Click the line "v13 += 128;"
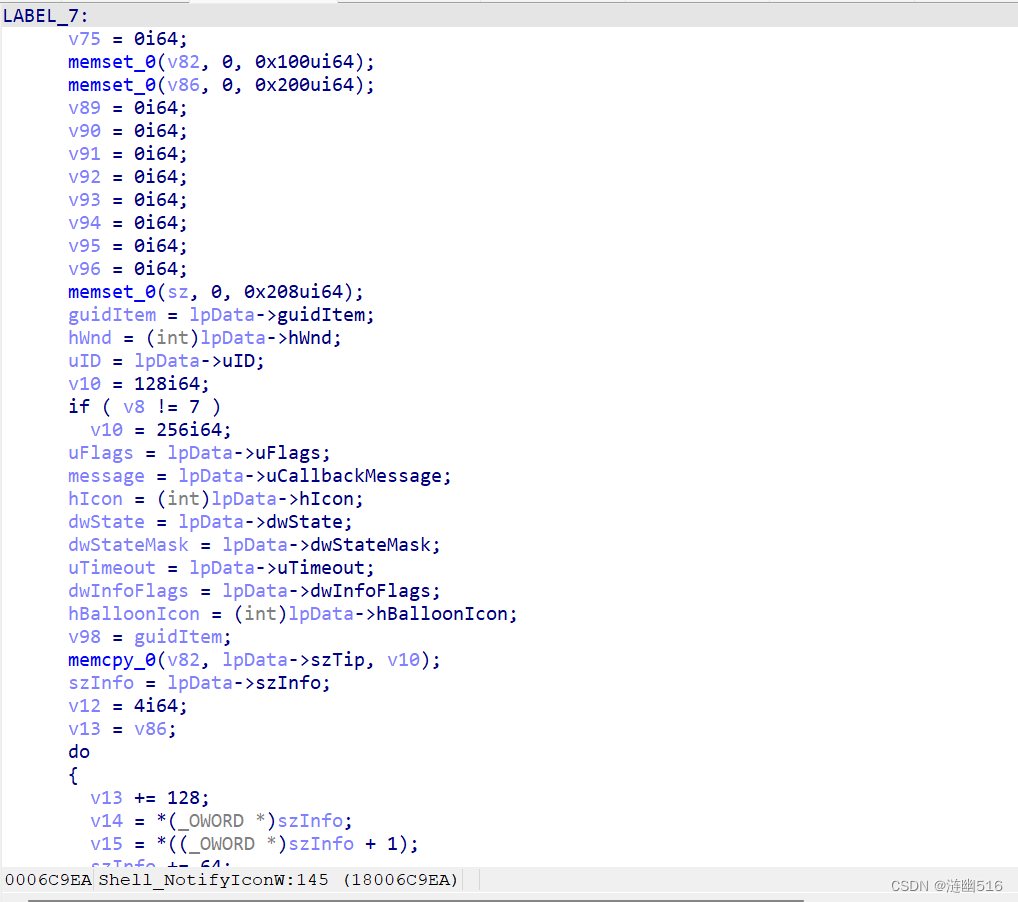Image resolution: width=1018 pixels, height=902 pixels. [149, 799]
